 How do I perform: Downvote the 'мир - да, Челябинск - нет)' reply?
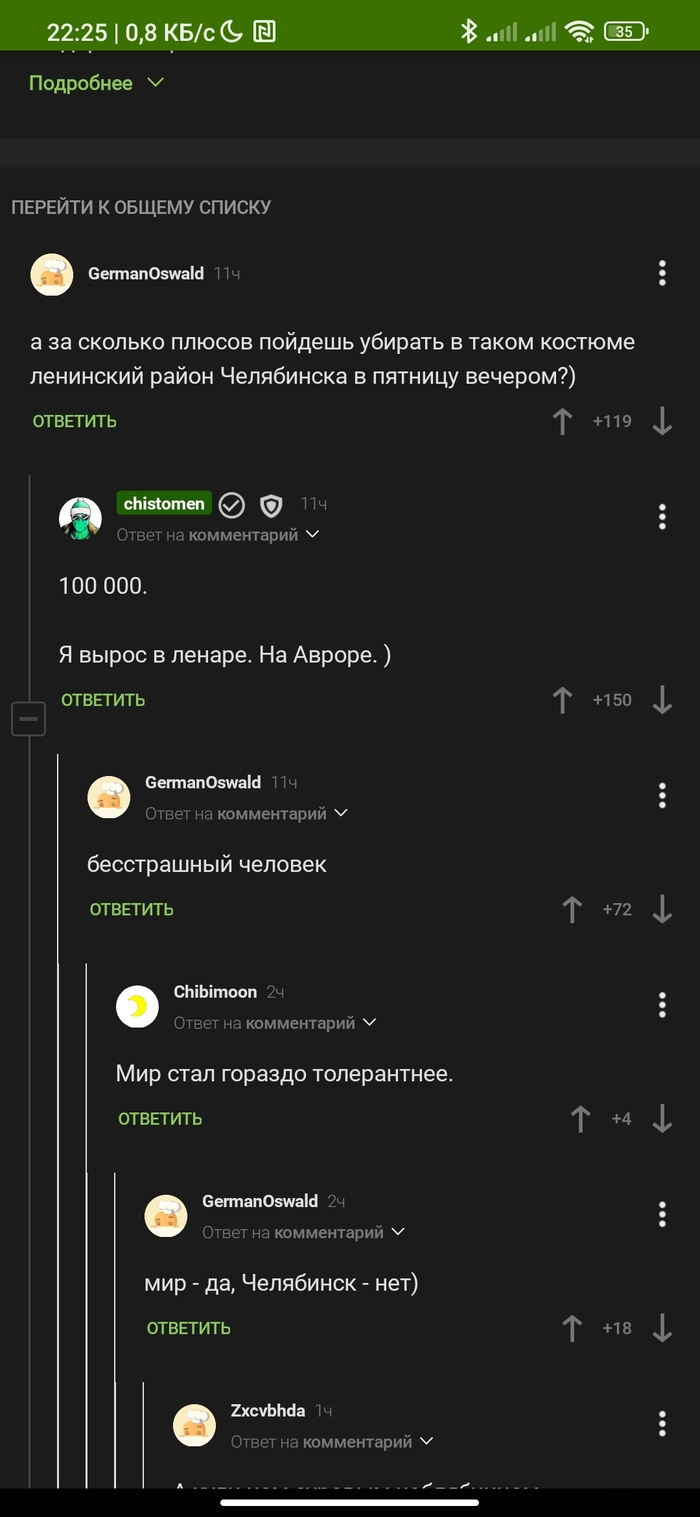pos(662,1328)
